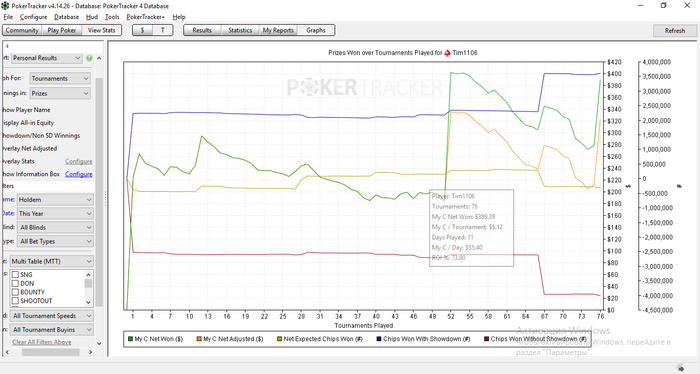Screen dimensions: 700x374
Task: Toggle the Showdown/Non SD Winnings option
Action: [x=41, y=136]
